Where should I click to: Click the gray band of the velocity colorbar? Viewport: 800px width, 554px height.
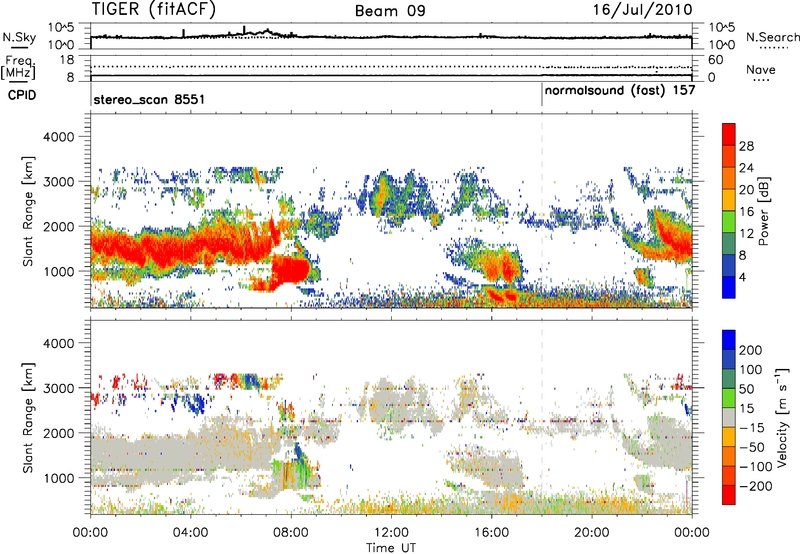(x=729, y=418)
